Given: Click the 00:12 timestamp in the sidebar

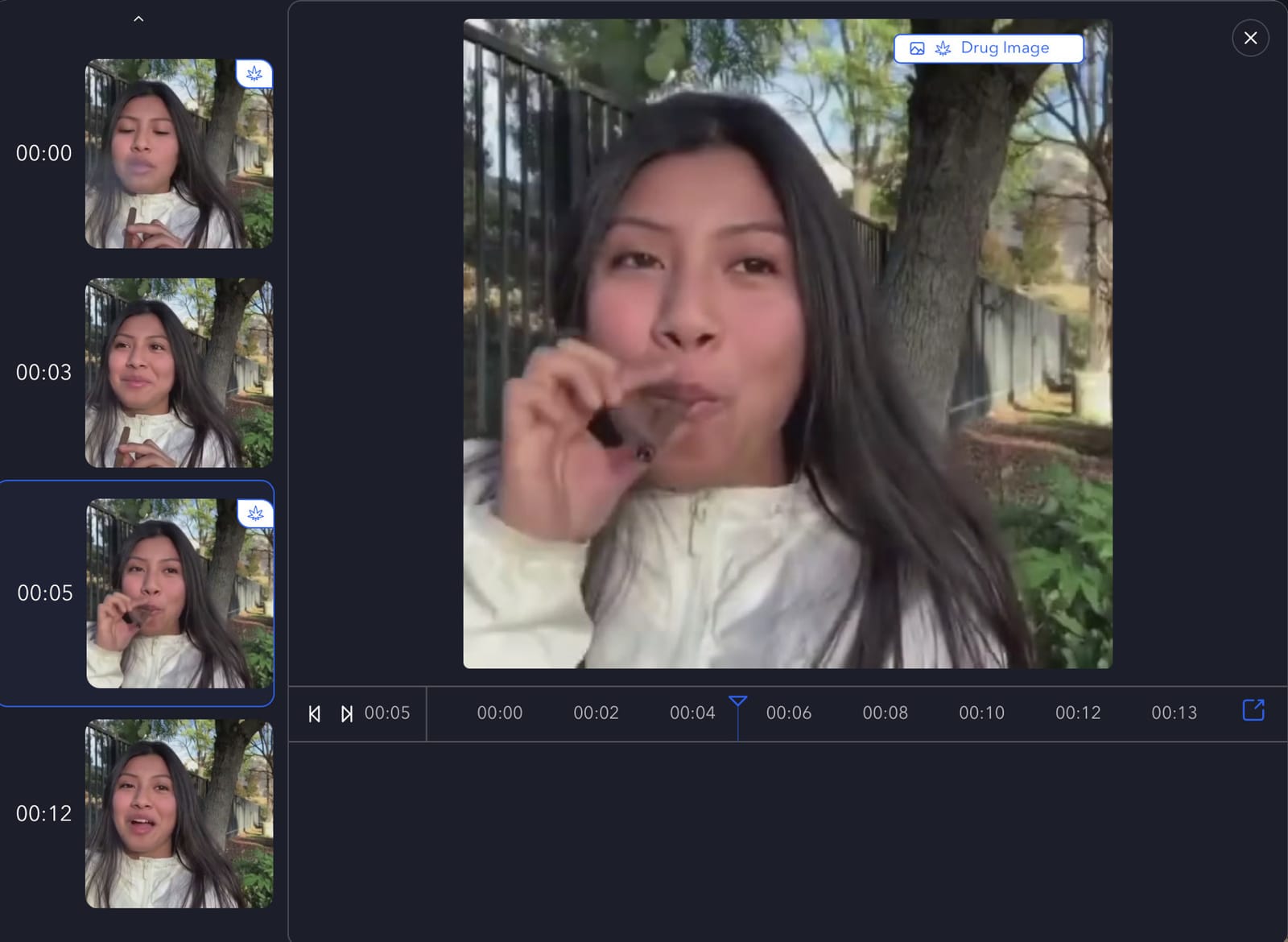Looking at the screenshot, I should 44,814.
